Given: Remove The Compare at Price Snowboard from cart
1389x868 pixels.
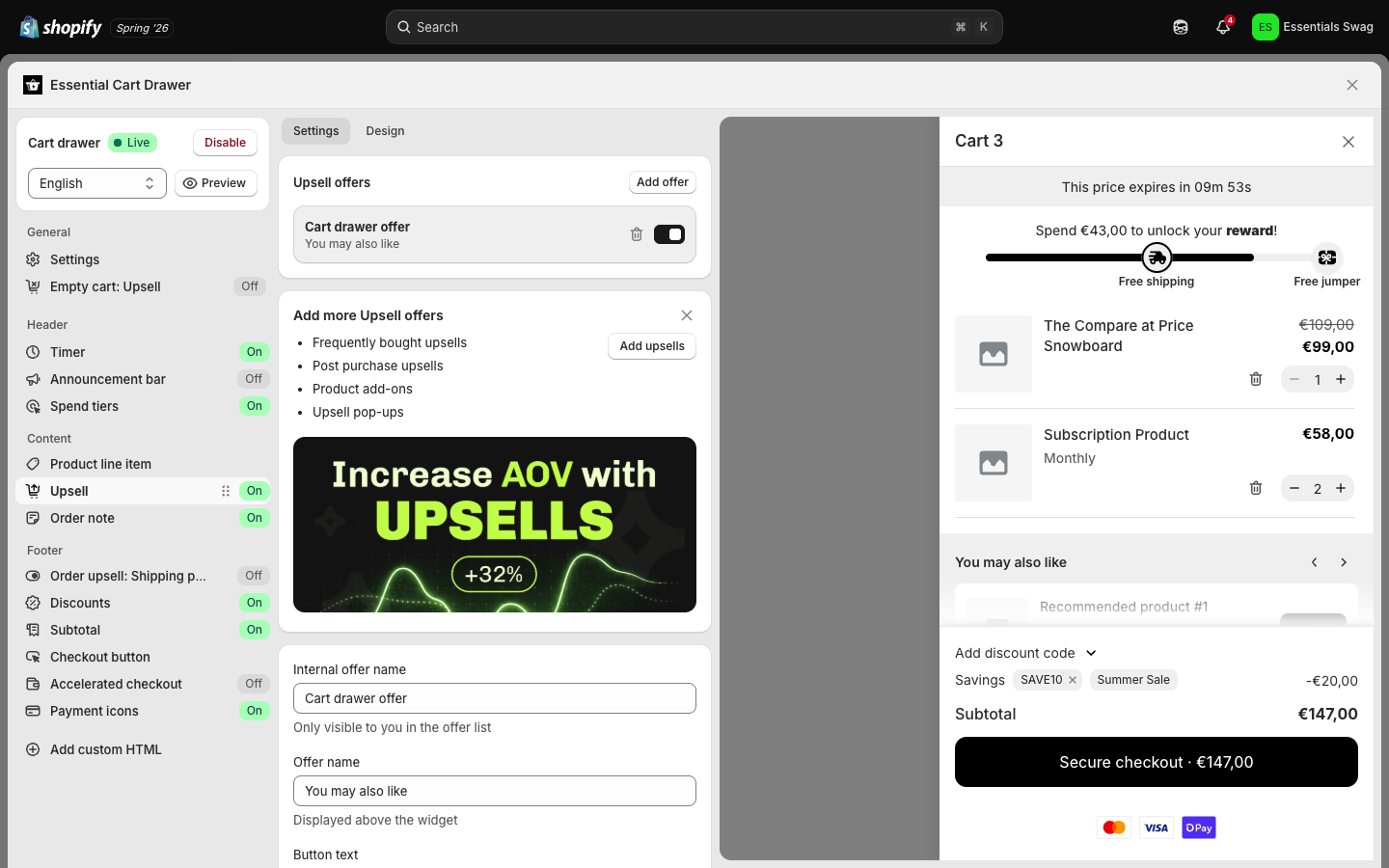Looking at the screenshot, I should pyautogui.click(x=1256, y=379).
